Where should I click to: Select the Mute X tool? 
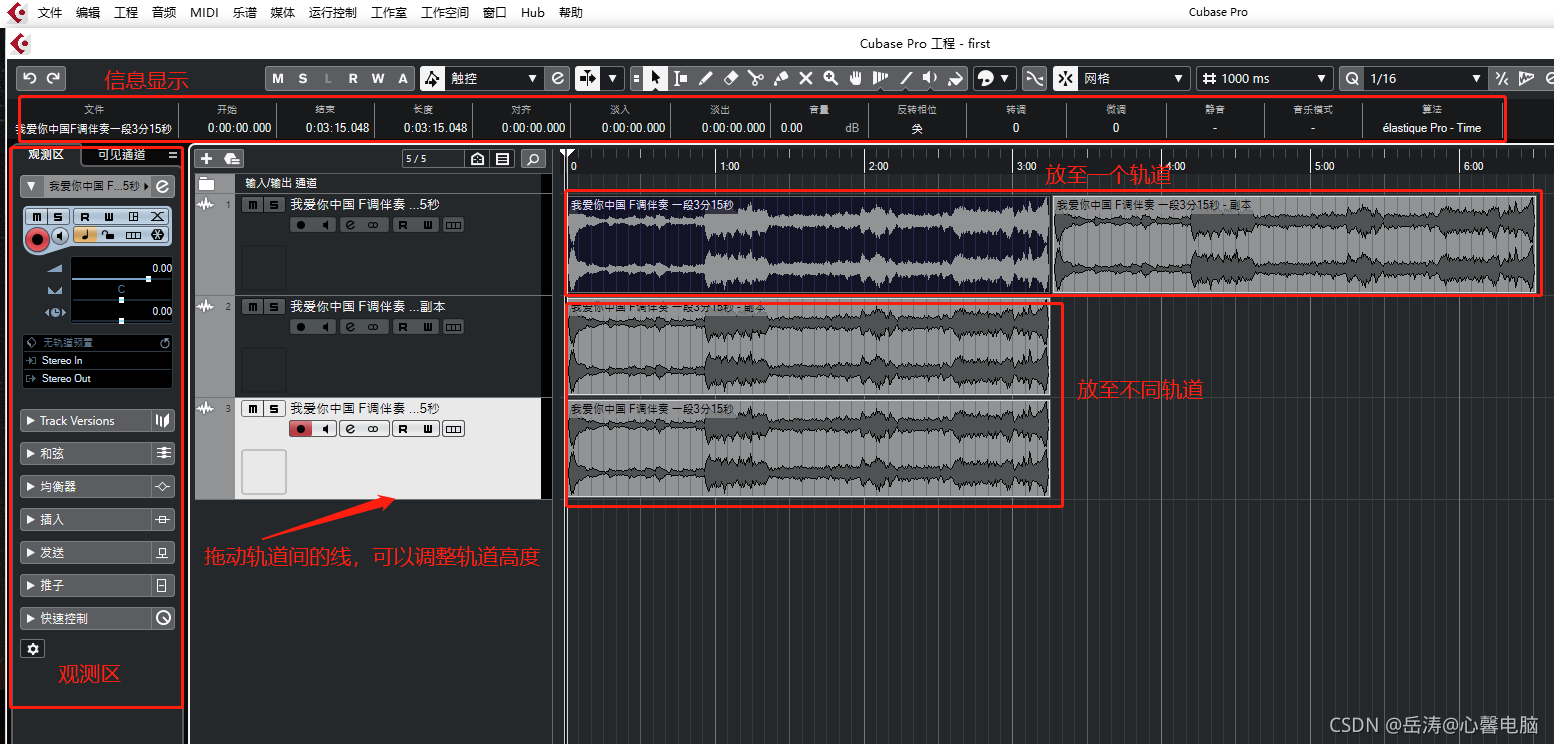(806, 78)
